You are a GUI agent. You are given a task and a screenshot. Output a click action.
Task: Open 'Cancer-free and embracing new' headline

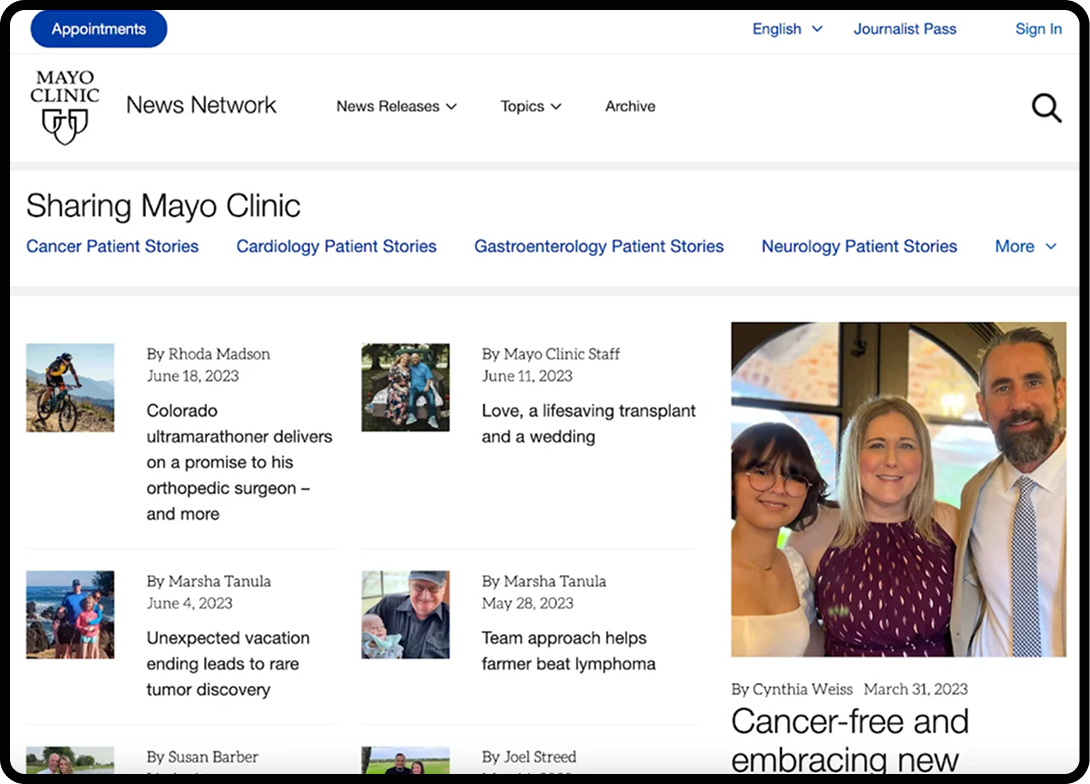pyautogui.click(x=849, y=740)
